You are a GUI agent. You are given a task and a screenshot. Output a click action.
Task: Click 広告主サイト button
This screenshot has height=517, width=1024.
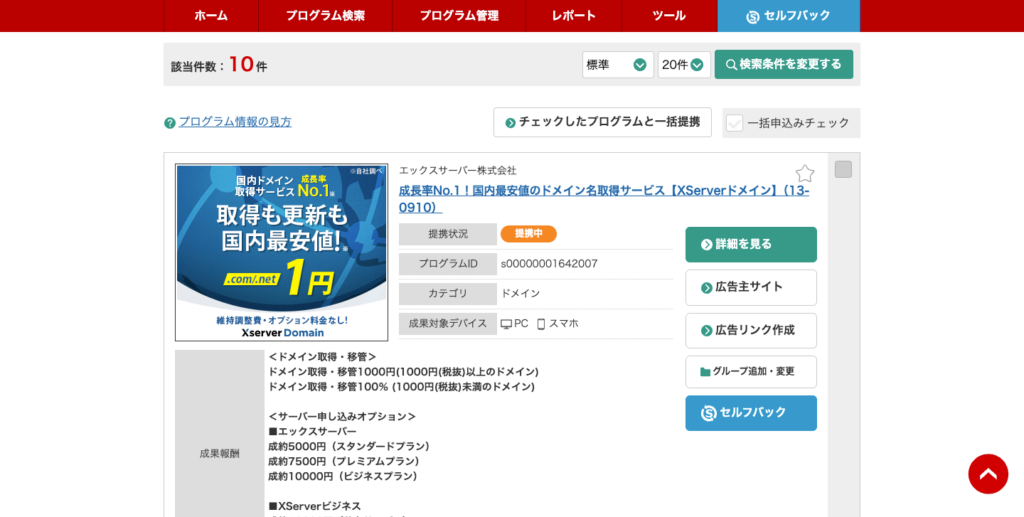tap(751, 287)
